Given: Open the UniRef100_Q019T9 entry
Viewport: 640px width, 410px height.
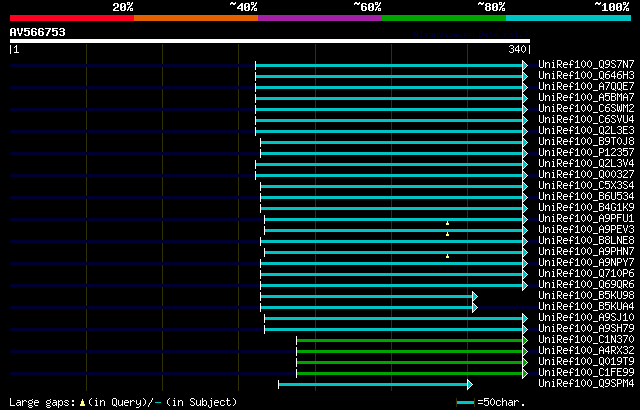Looking at the screenshot, I should coord(586,362).
